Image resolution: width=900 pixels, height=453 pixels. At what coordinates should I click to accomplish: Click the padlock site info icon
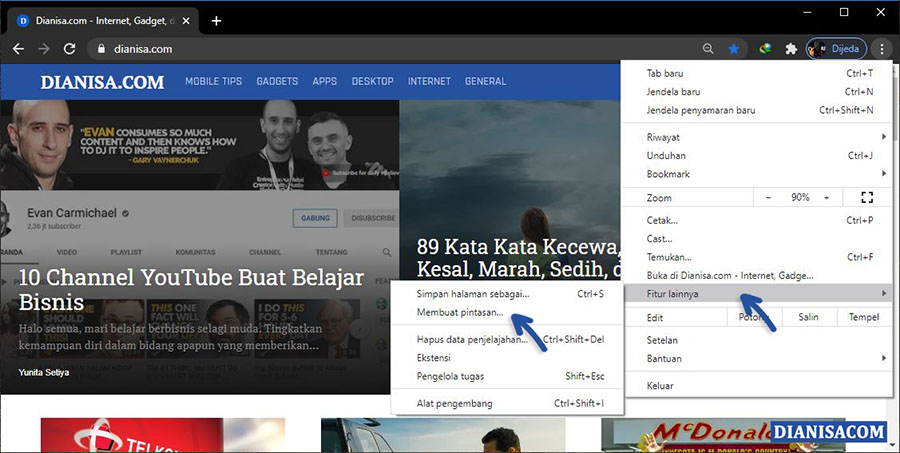[102, 49]
